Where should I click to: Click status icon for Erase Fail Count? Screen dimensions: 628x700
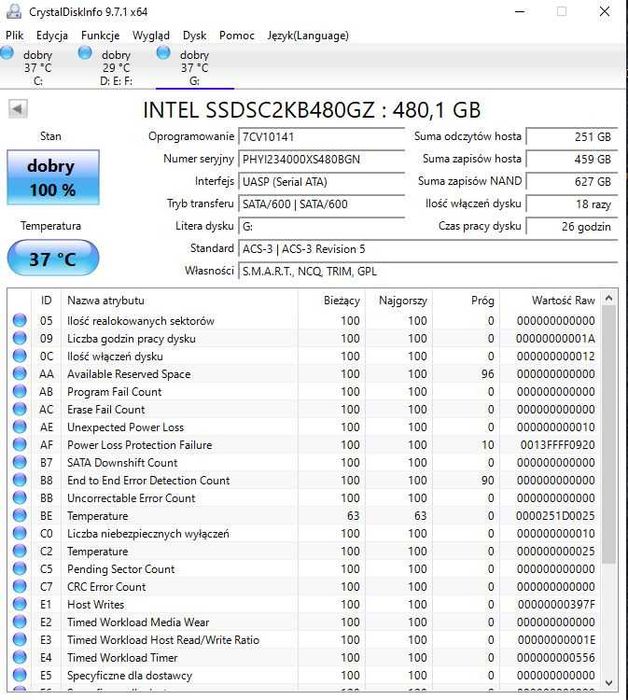20,409
